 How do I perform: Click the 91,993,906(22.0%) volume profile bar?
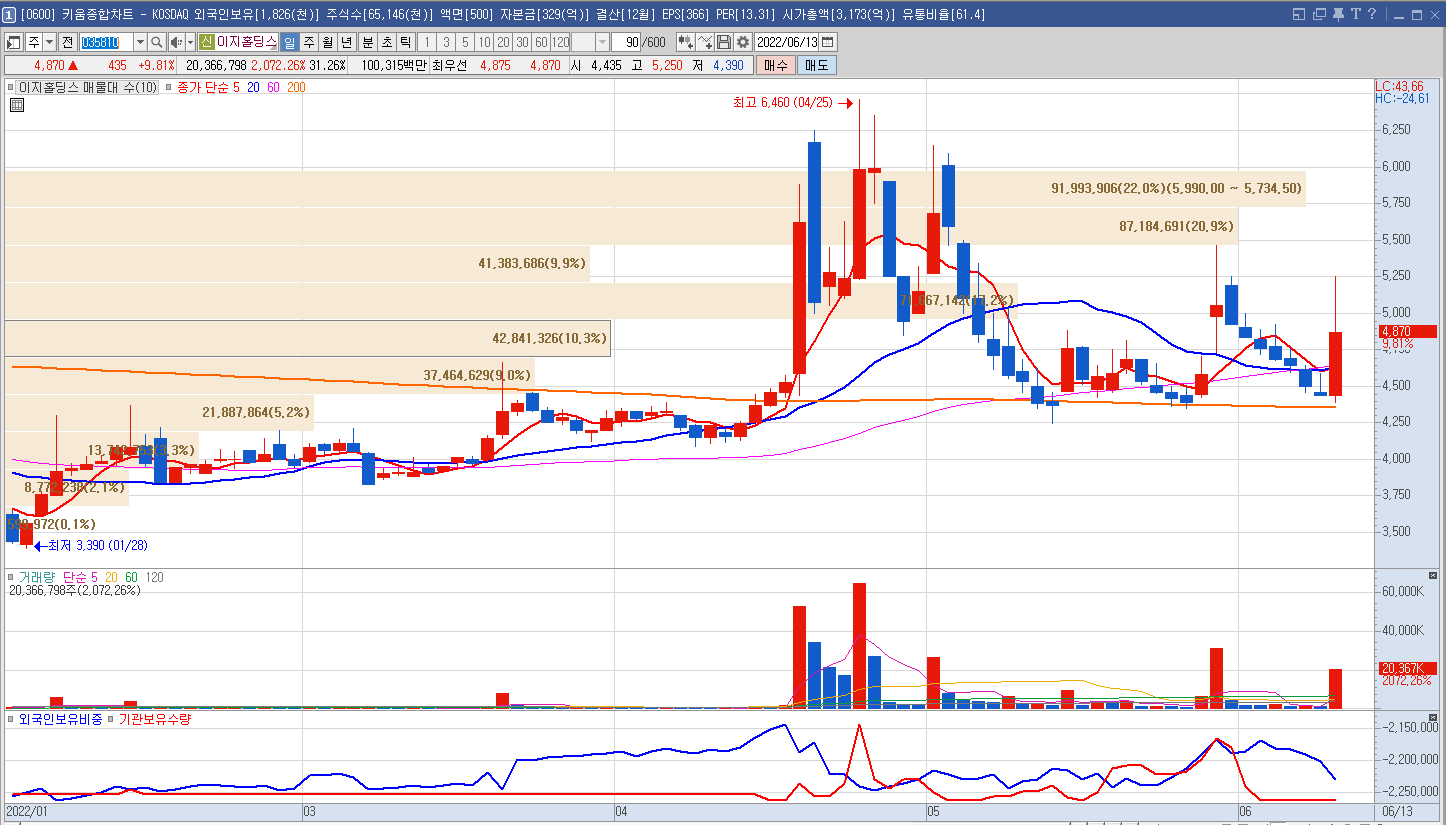tap(655, 188)
